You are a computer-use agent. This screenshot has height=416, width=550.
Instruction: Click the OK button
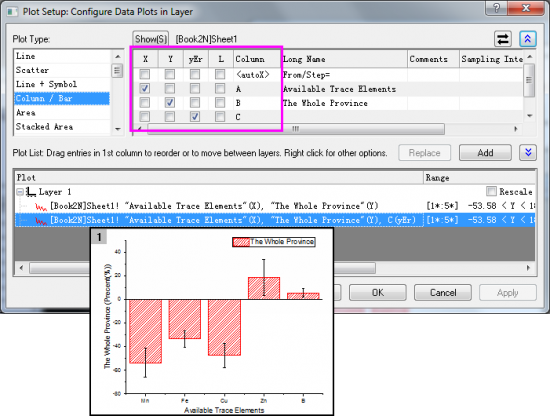(378, 293)
